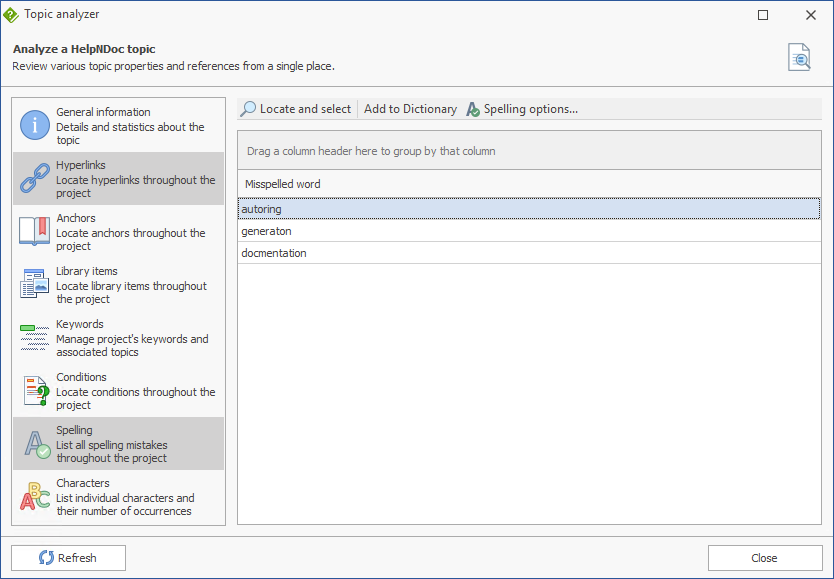834x579 pixels.
Task: Click the Conditions document icon
Action: coord(35,391)
